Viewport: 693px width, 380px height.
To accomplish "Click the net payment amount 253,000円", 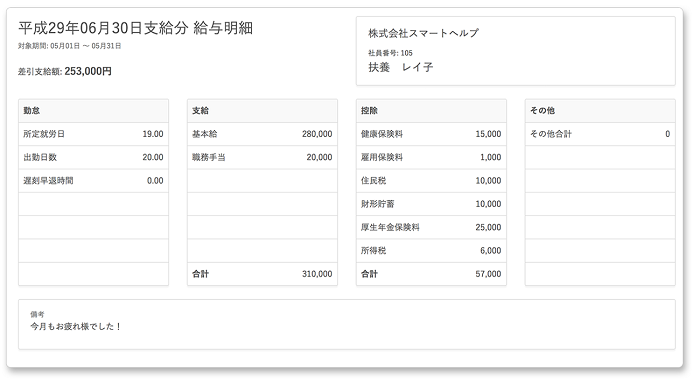I will click(88, 71).
